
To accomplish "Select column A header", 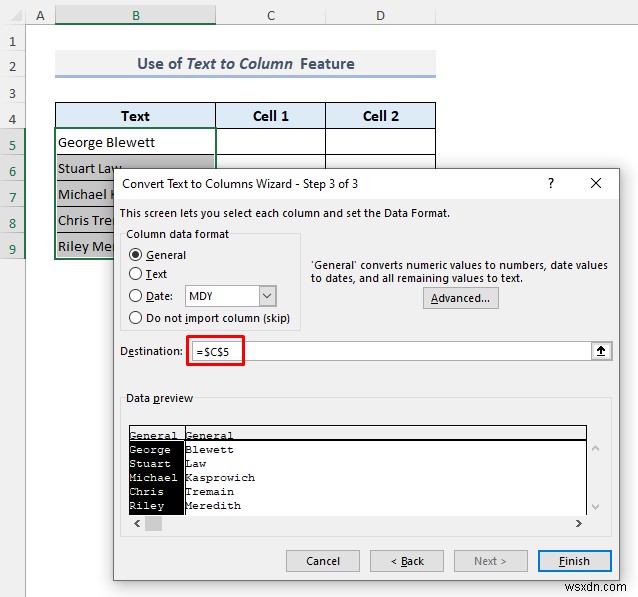I will click(x=40, y=15).
